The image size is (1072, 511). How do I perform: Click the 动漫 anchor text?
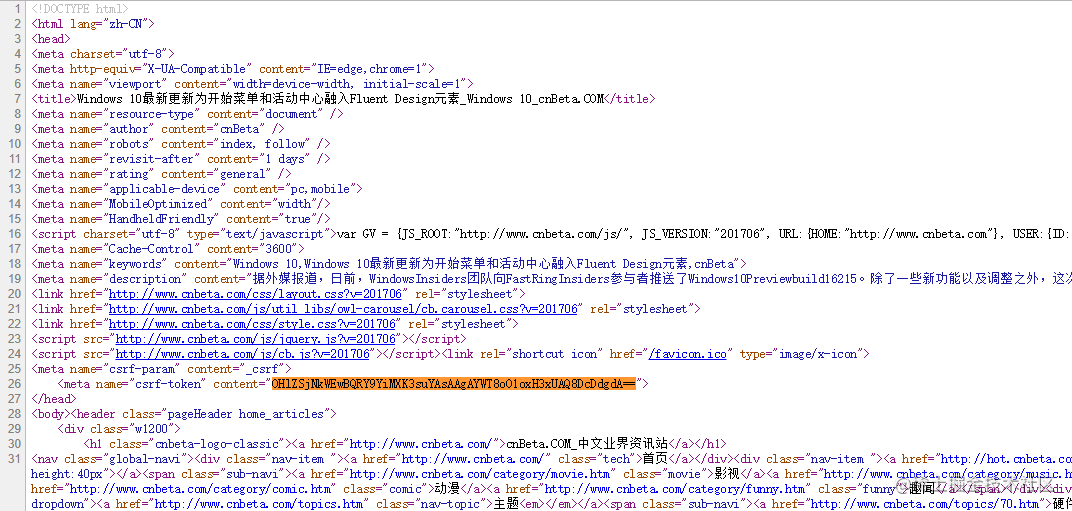[448, 490]
